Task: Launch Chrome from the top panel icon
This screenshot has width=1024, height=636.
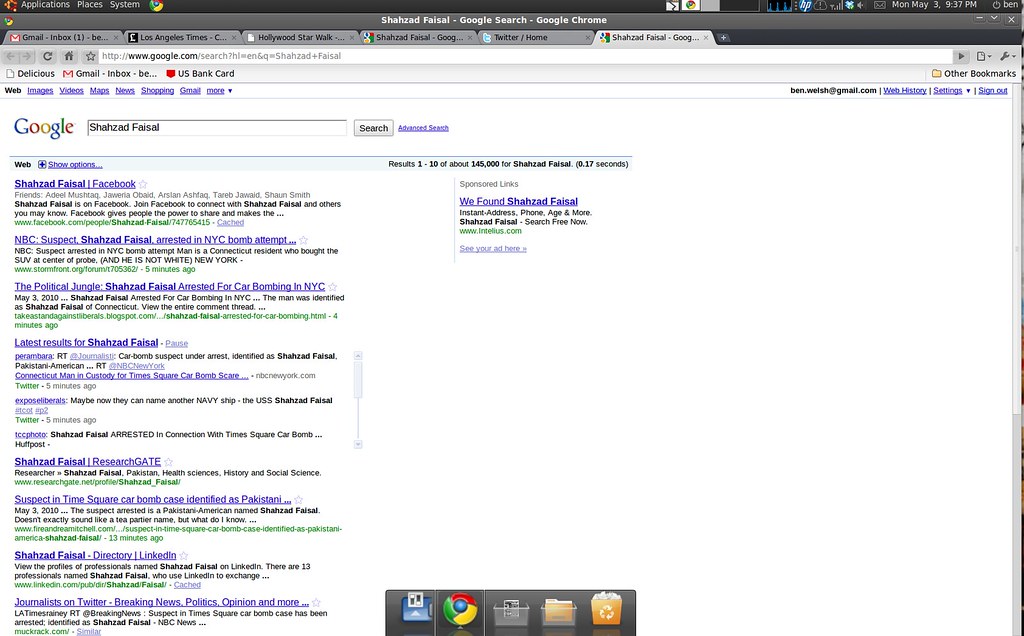Action: click(x=156, y=6)
